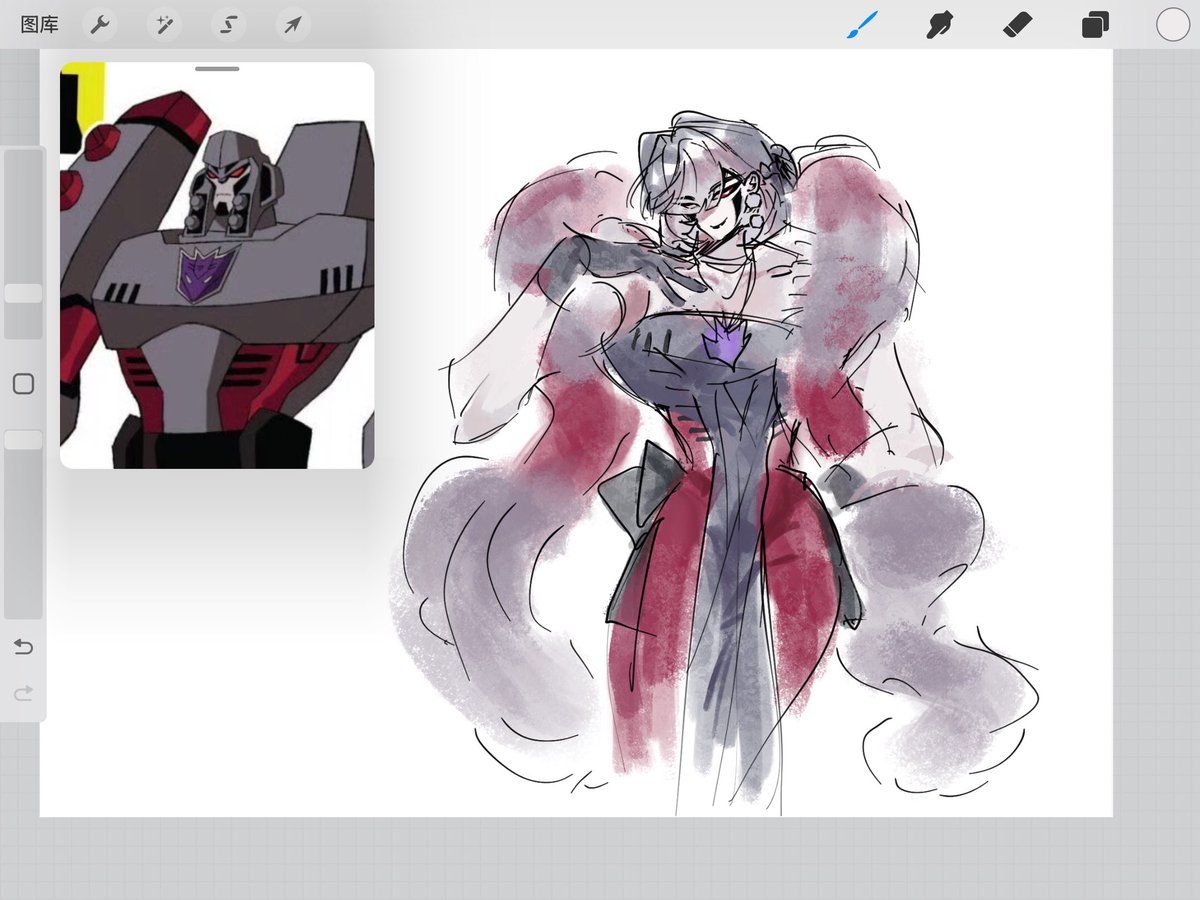
Task: Select the Eraser tool
Action: click(1017, 25)
